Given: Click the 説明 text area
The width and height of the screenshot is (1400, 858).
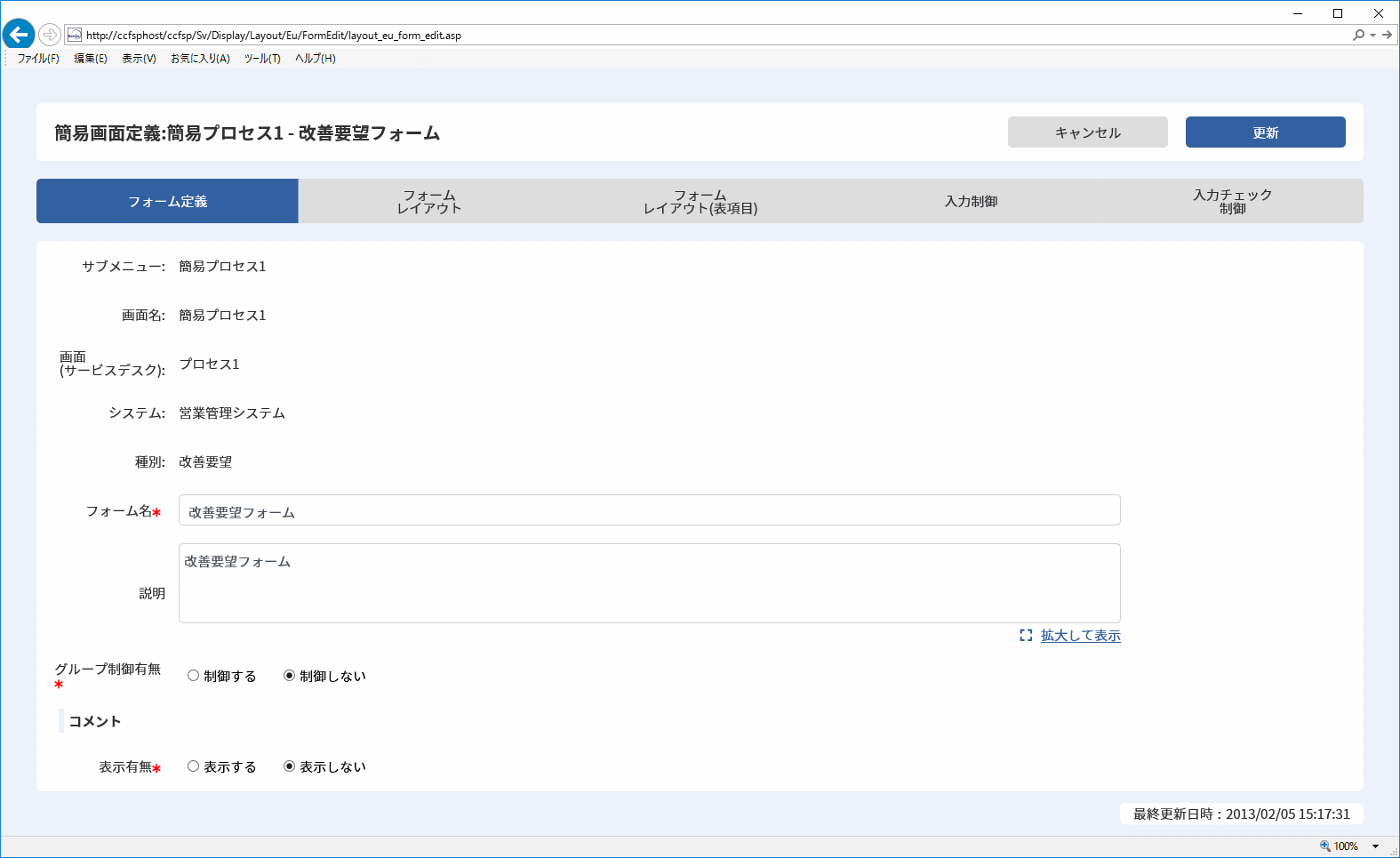Looking at the screenshot, I should [x=650, y=583].
